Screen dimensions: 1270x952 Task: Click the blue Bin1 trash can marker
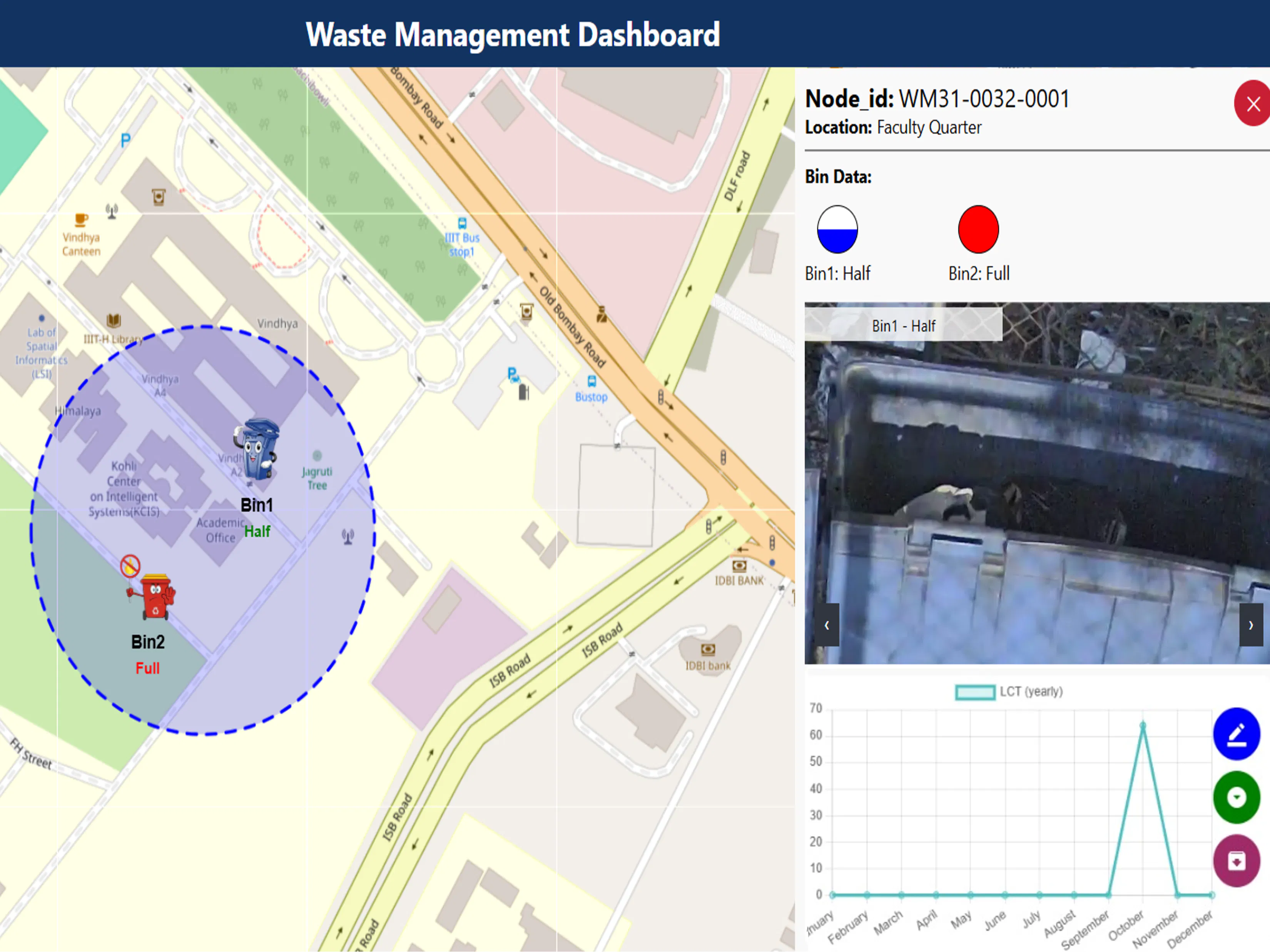(256, 449)
